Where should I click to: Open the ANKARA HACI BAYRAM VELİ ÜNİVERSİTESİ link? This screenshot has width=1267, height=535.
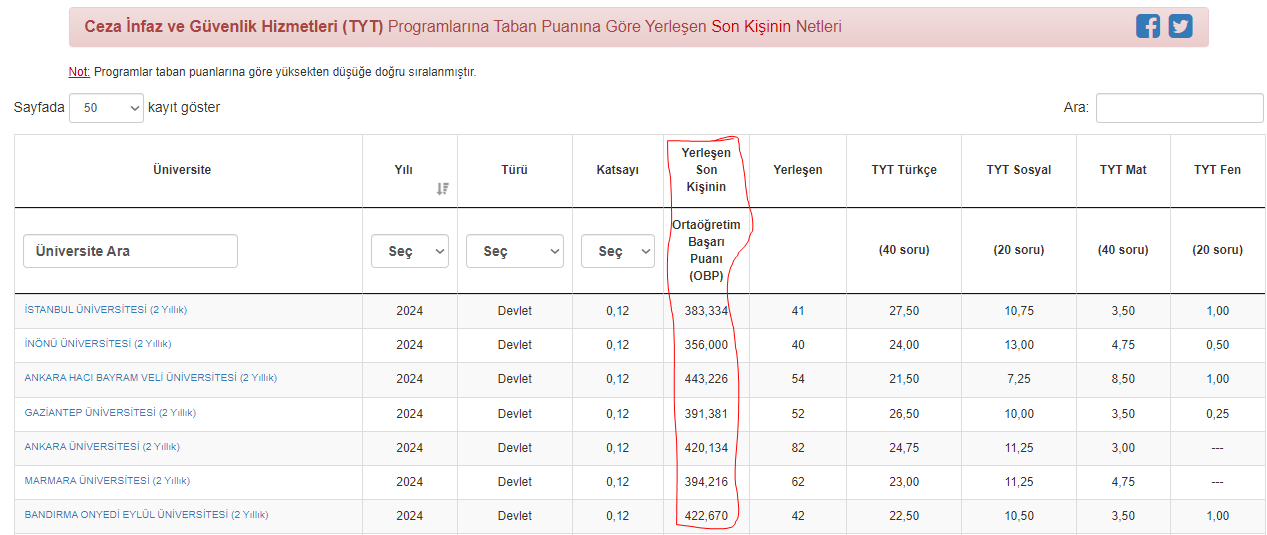(x=151, y=378)
